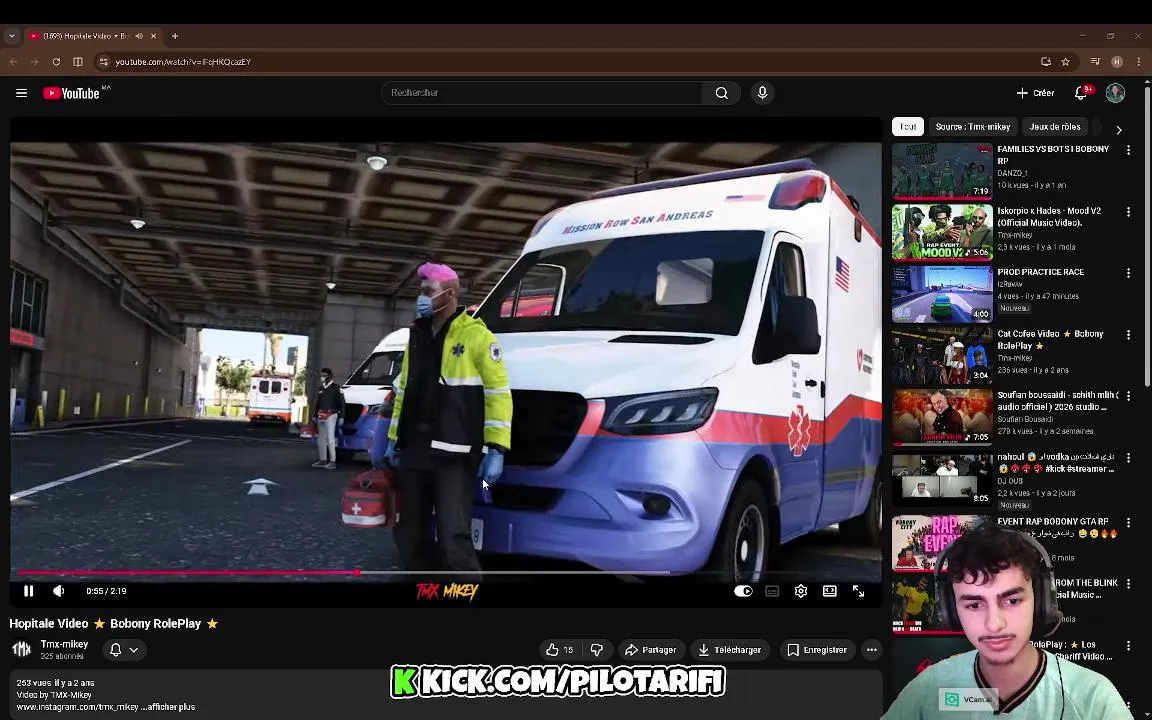Open PROD PRACTICE RACE thumbnail

click(x=942, y=295)
